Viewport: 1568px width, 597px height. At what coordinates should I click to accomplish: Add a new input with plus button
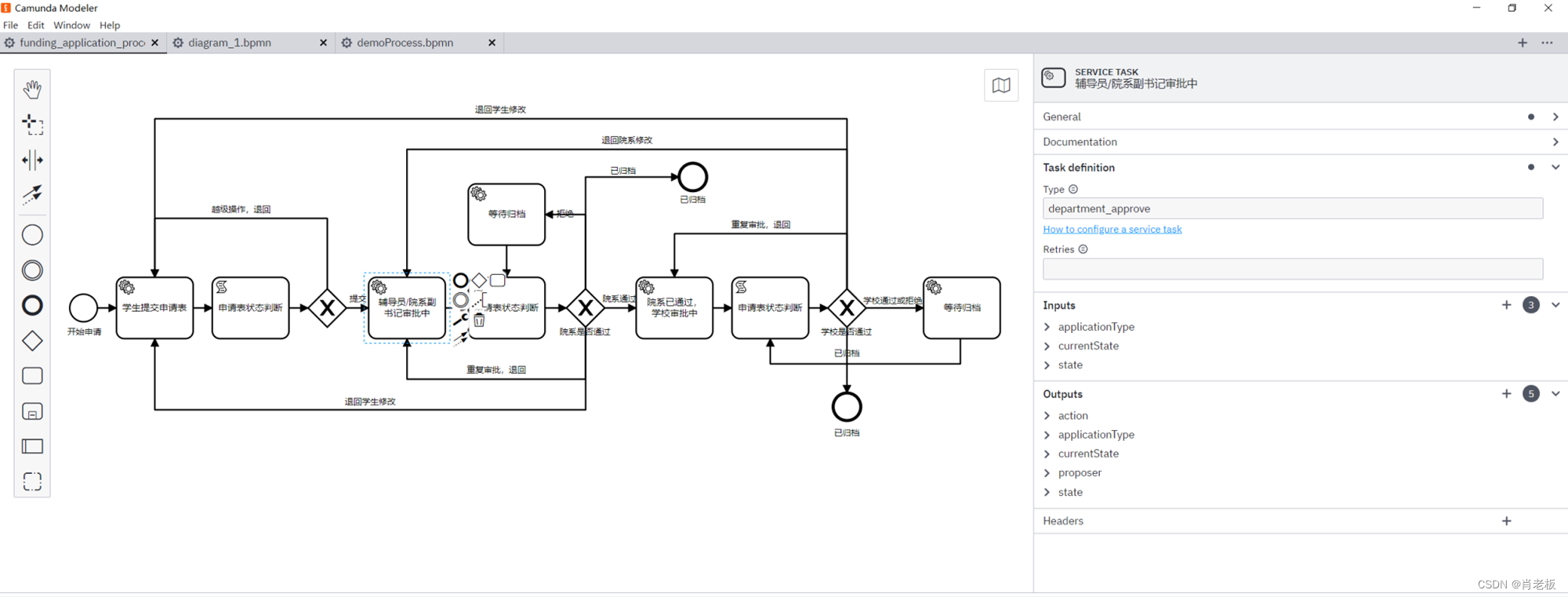pyautogui.click(x=1506, y=305)
